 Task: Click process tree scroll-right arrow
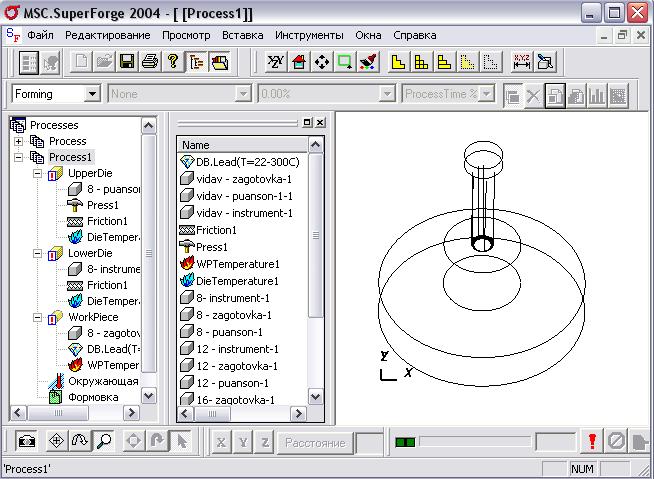coord(131,413)
